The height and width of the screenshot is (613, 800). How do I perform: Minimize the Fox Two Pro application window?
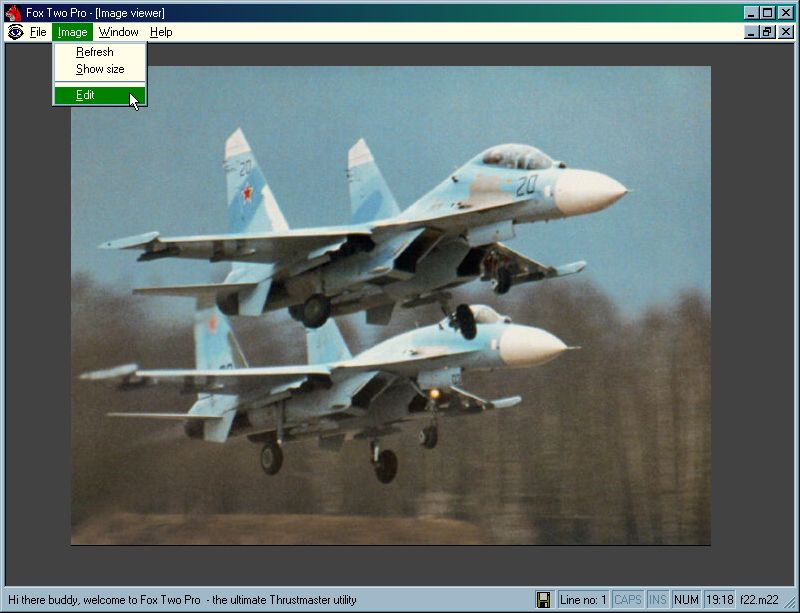pyautogui.click(x=752, y=13)
